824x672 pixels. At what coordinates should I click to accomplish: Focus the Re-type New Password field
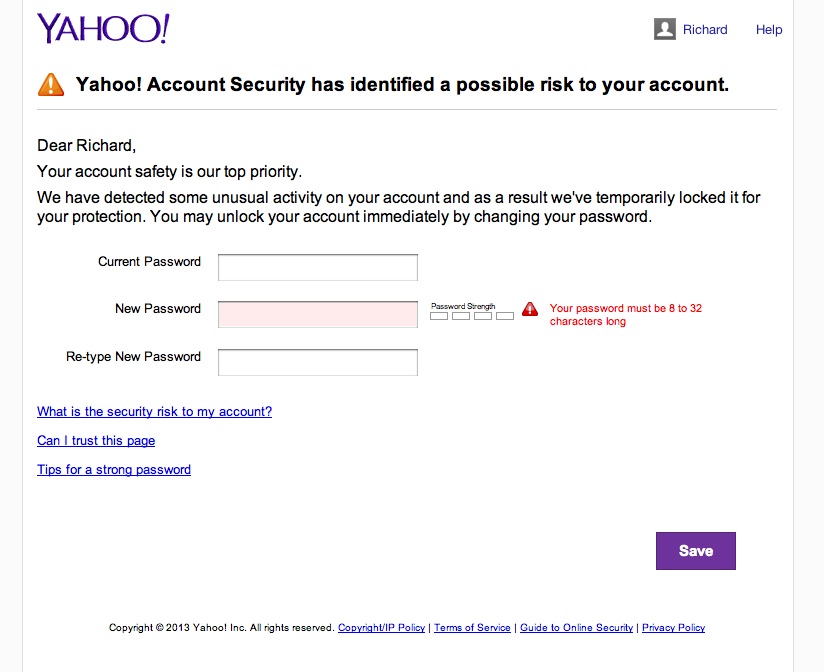click(x=318, y=362)
